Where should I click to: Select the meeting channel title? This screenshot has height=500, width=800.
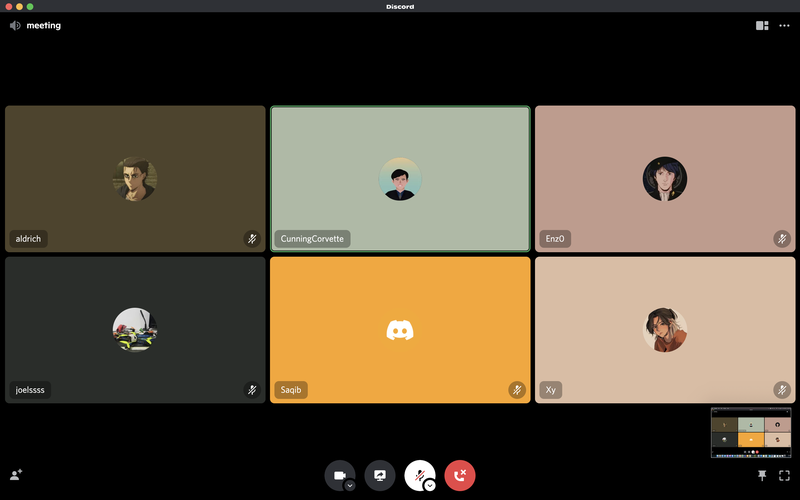coord(44,25)
